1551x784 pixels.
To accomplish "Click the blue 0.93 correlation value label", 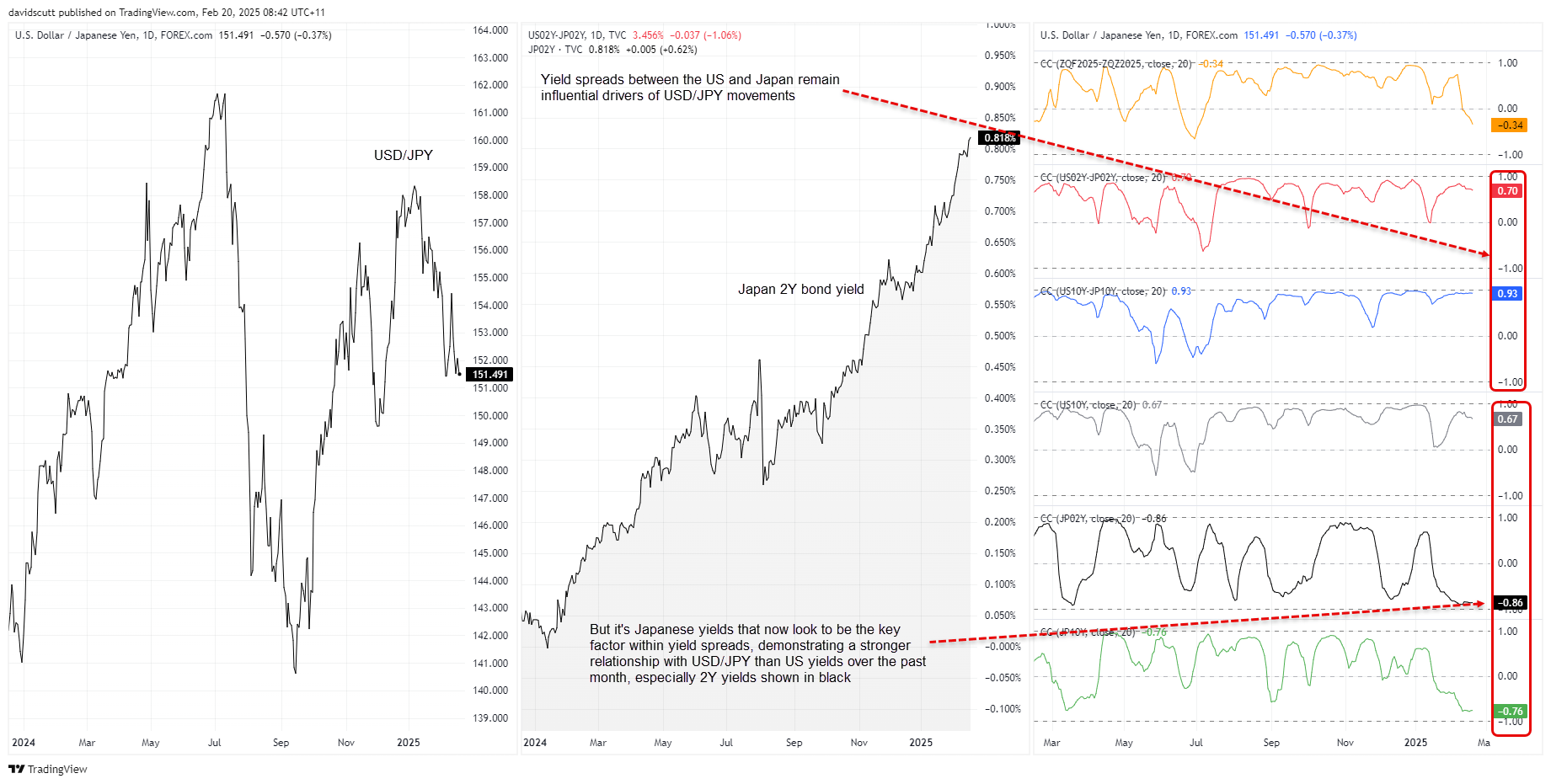I will [1507, 294].
